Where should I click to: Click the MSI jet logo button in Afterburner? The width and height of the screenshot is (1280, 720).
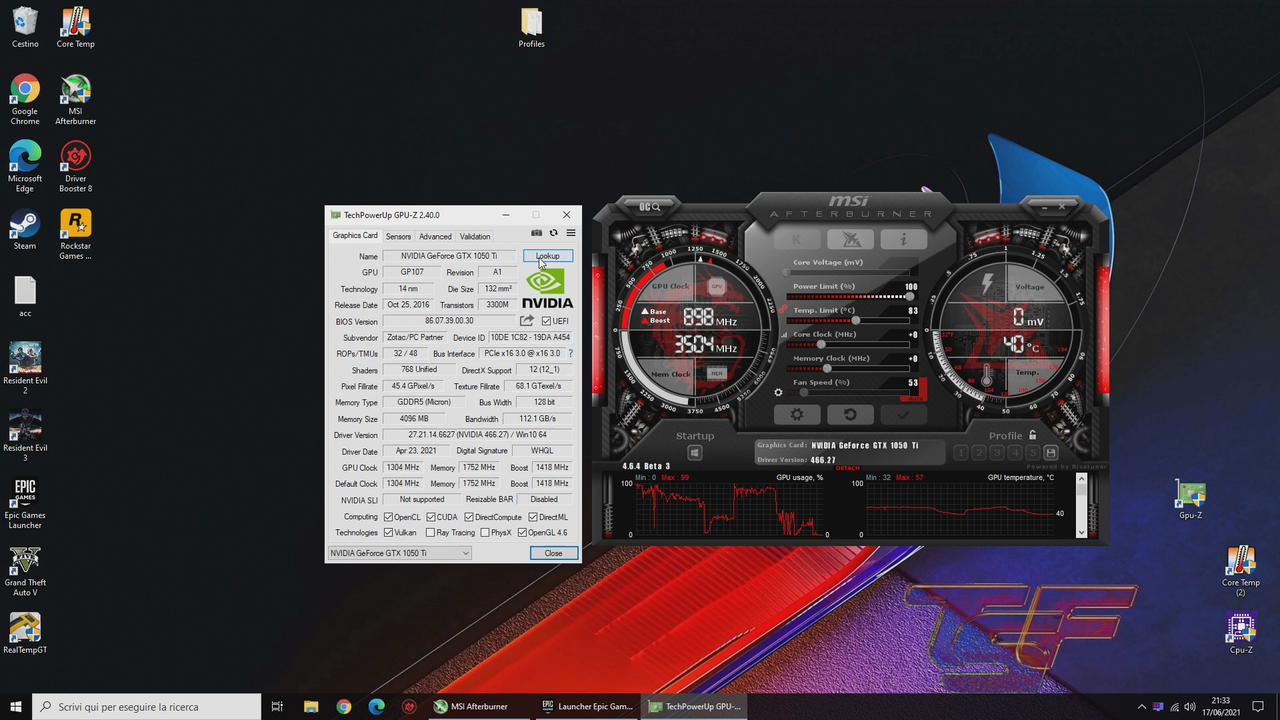coord(850,239)
